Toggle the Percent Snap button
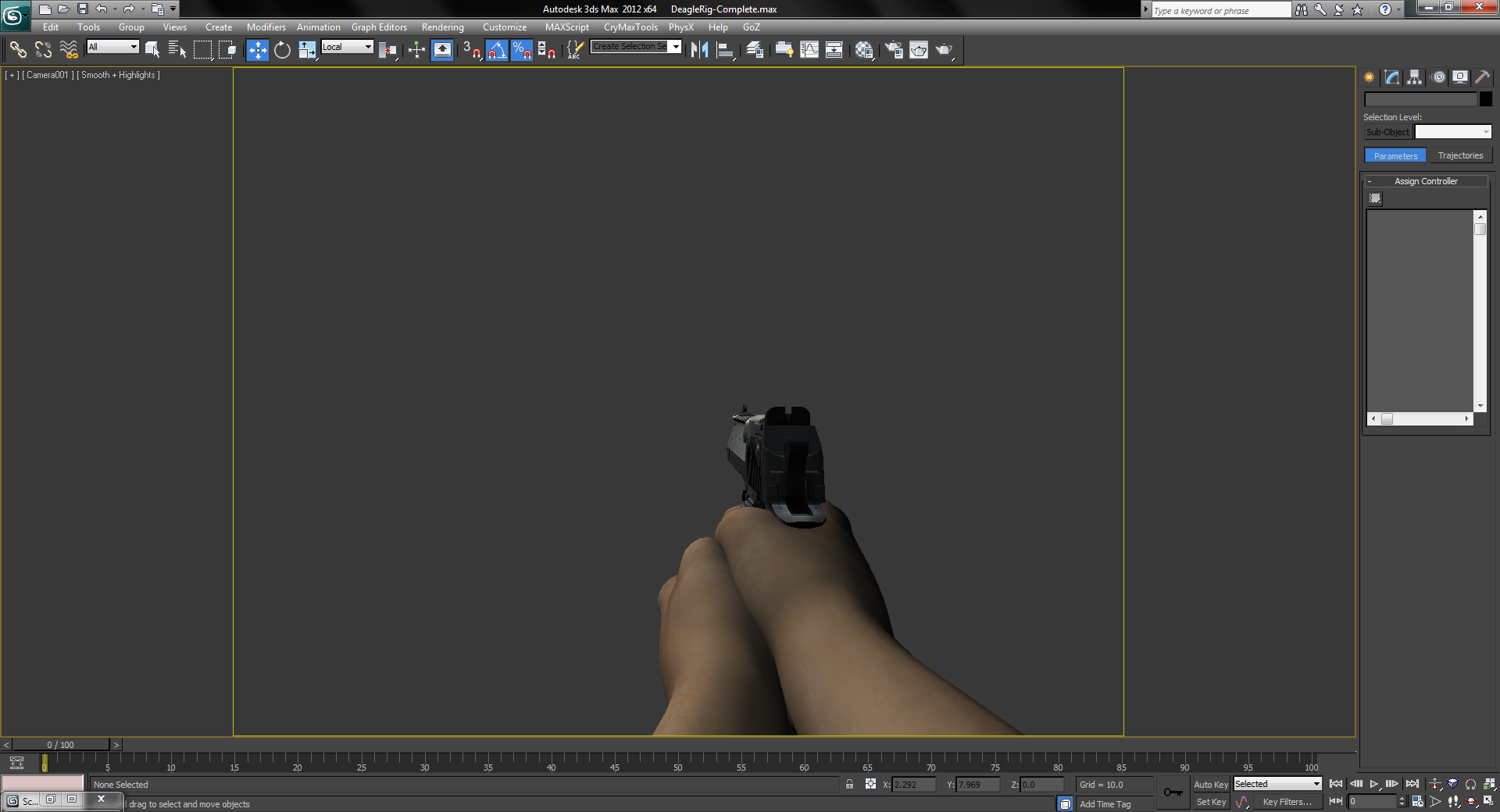The image size is (1500, 812). [x=521, y=50]
